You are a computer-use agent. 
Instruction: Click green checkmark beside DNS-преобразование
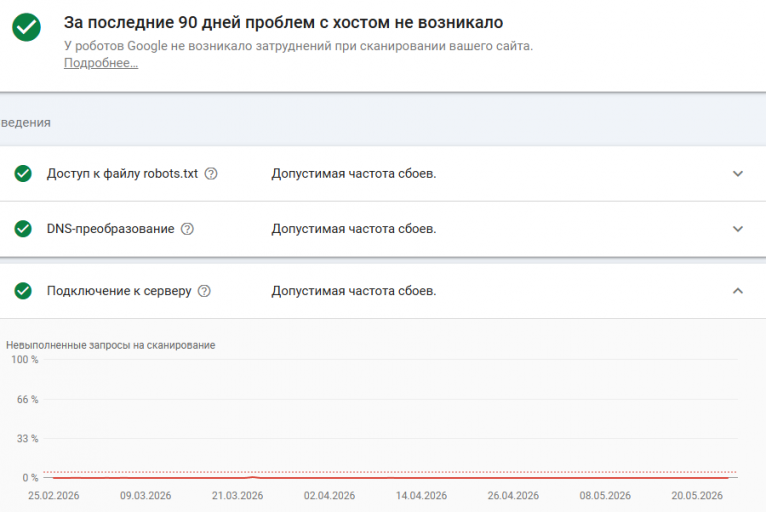pyautogui.click(x=23, y=229)
